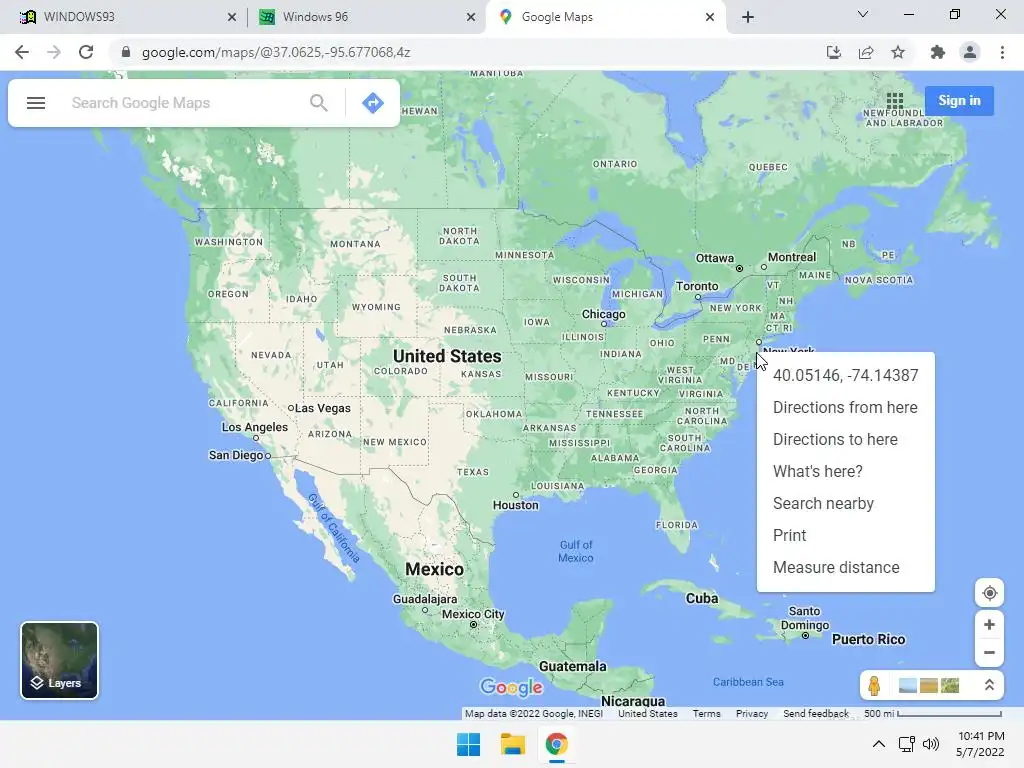
Task: Click Send feedback link
Action: click(x=816, y=714)
